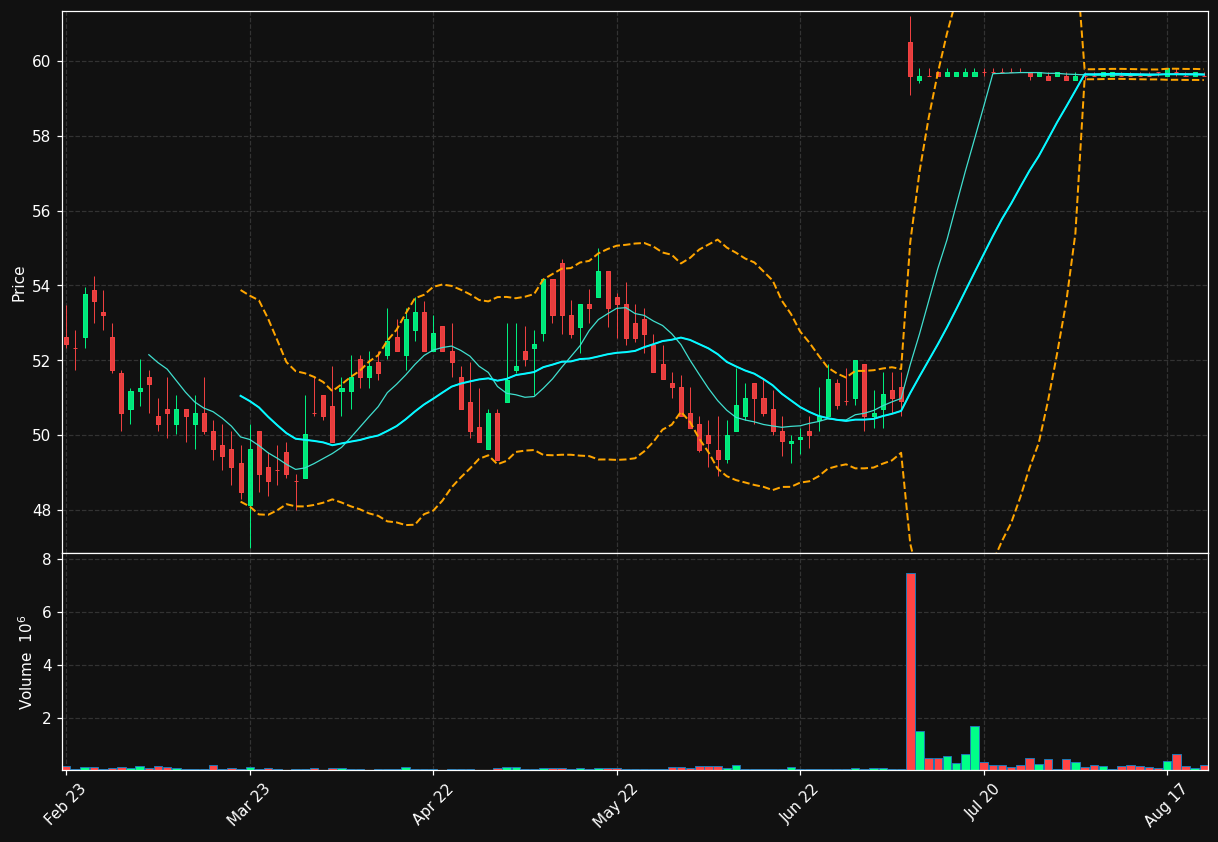Select the "Jun 22" x-axis label
The width and height of the screenshot is (1218, 842).
click(798, 804)
